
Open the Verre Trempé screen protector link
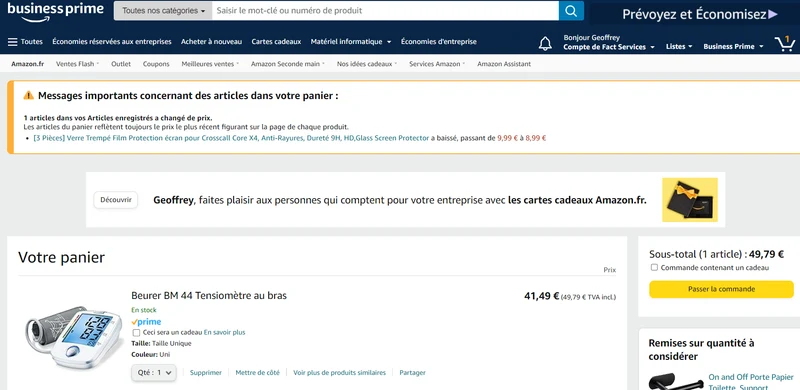231,138
